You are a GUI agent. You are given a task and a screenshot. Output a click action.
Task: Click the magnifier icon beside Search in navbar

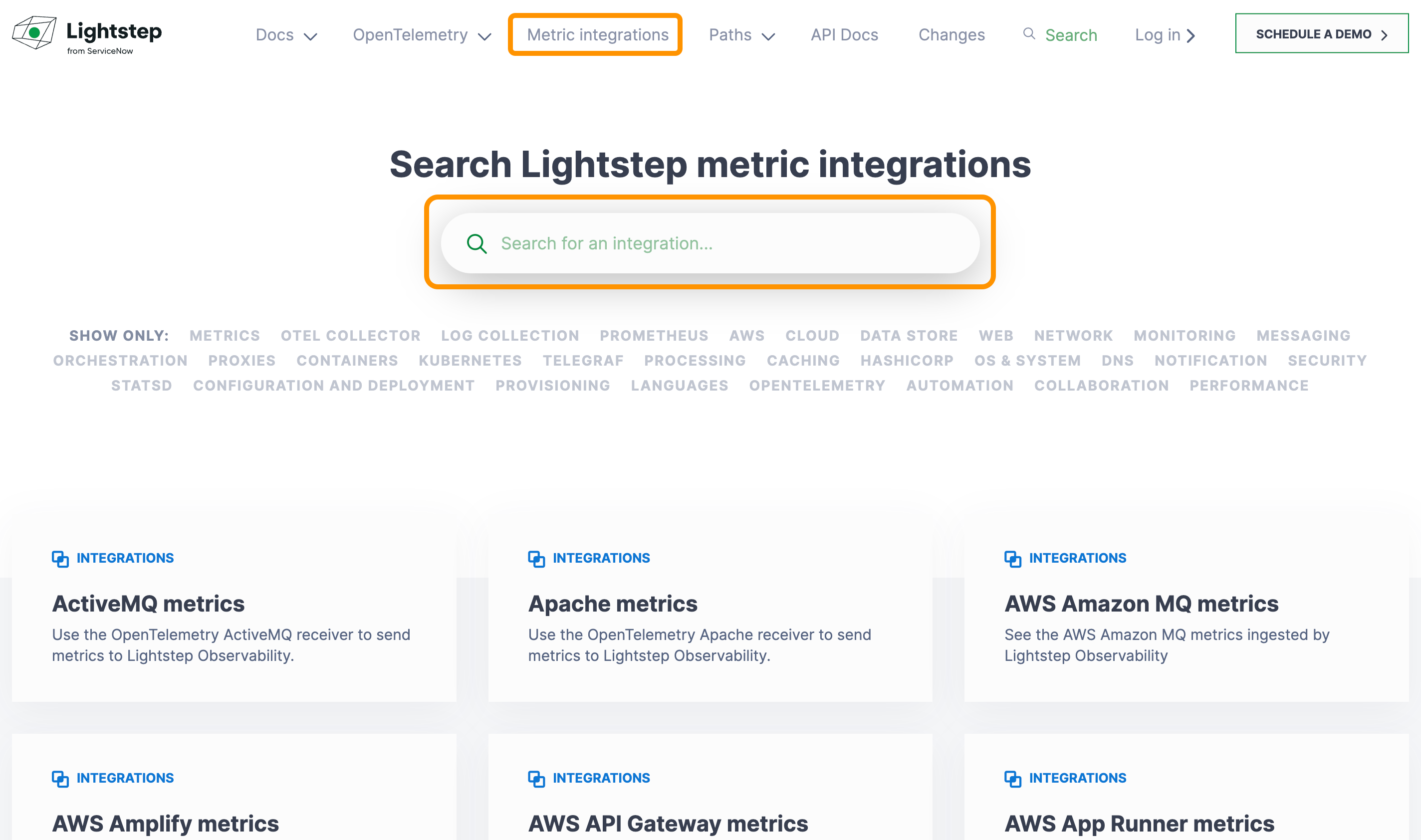click(1029, 34)
